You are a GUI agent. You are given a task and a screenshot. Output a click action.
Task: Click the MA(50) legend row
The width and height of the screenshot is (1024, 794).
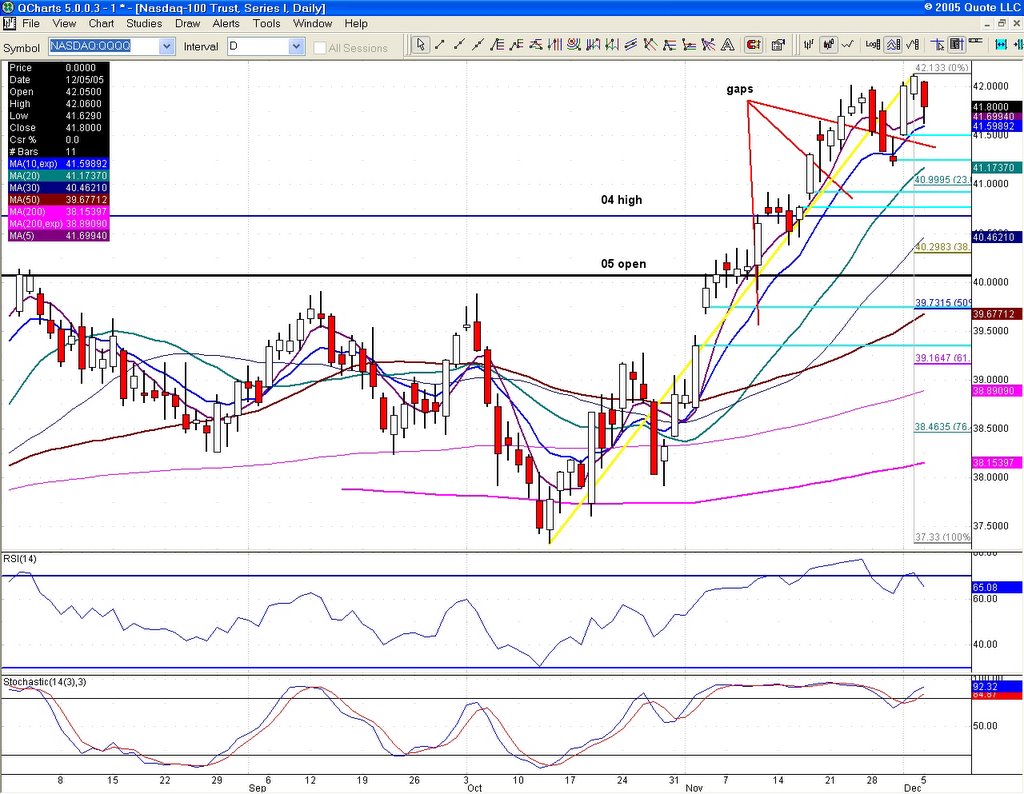pos(58,200)
